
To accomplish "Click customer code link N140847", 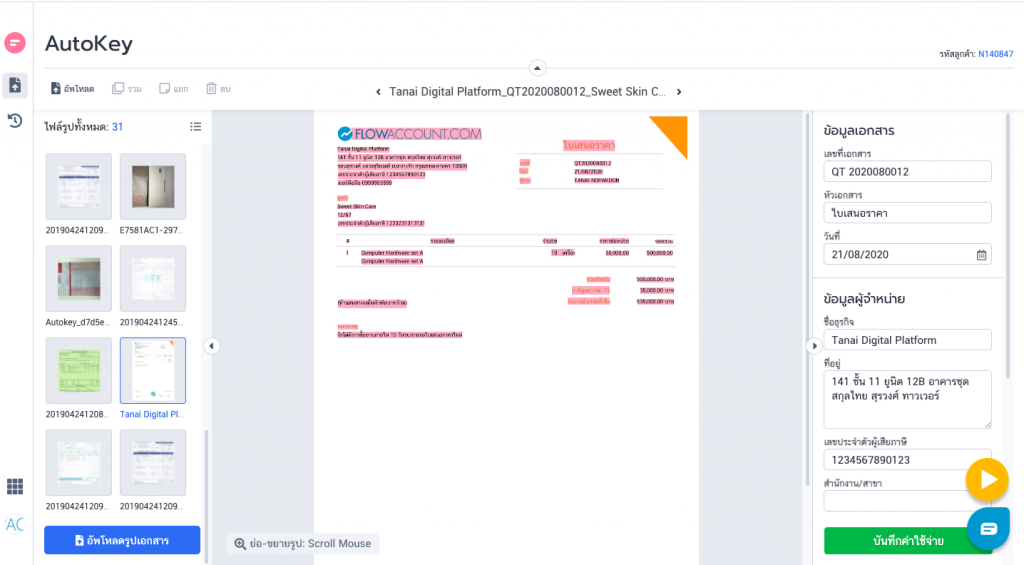I will pos(996,54).
